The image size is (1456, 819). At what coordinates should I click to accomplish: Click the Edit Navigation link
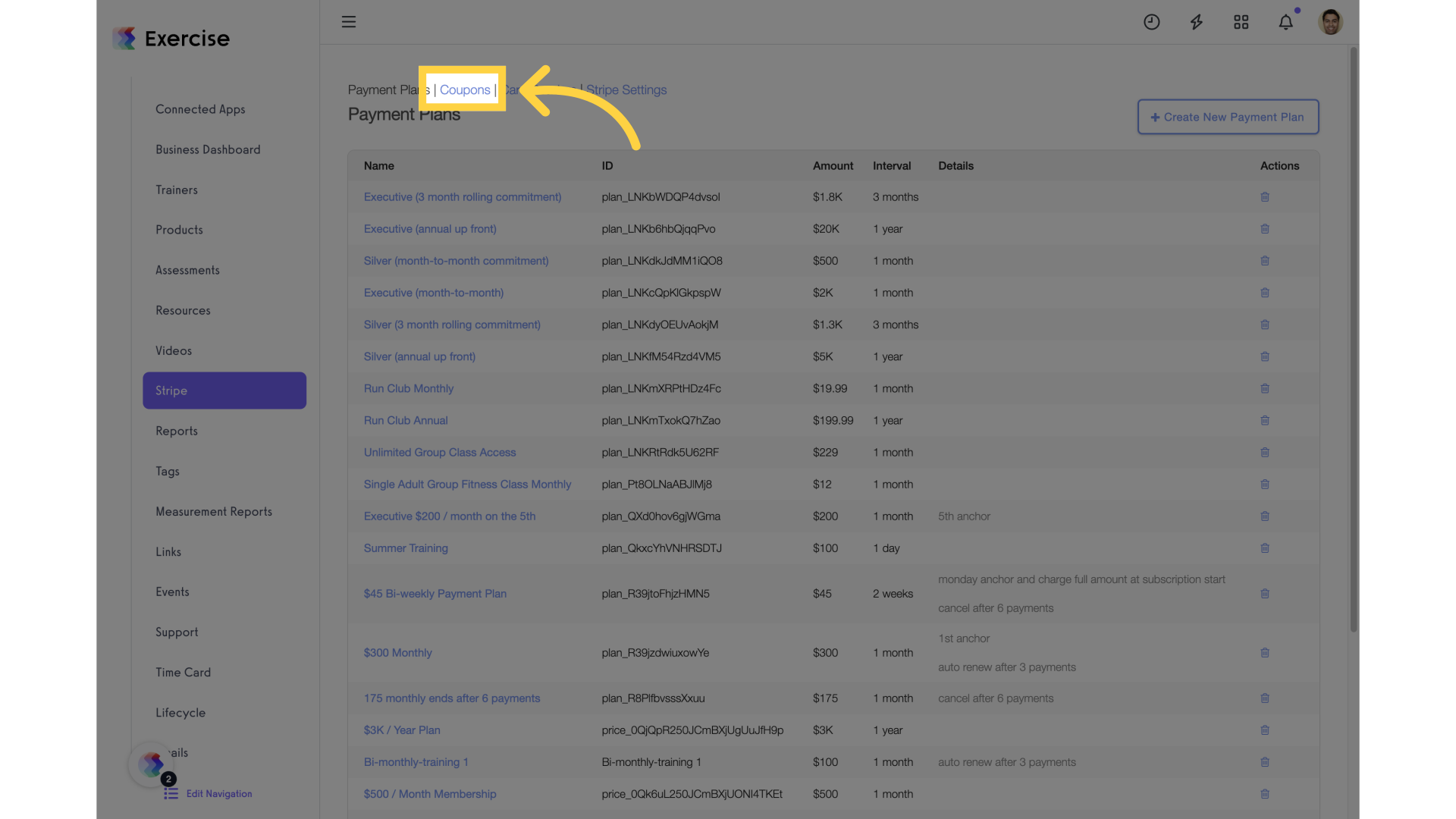point(219,793)
